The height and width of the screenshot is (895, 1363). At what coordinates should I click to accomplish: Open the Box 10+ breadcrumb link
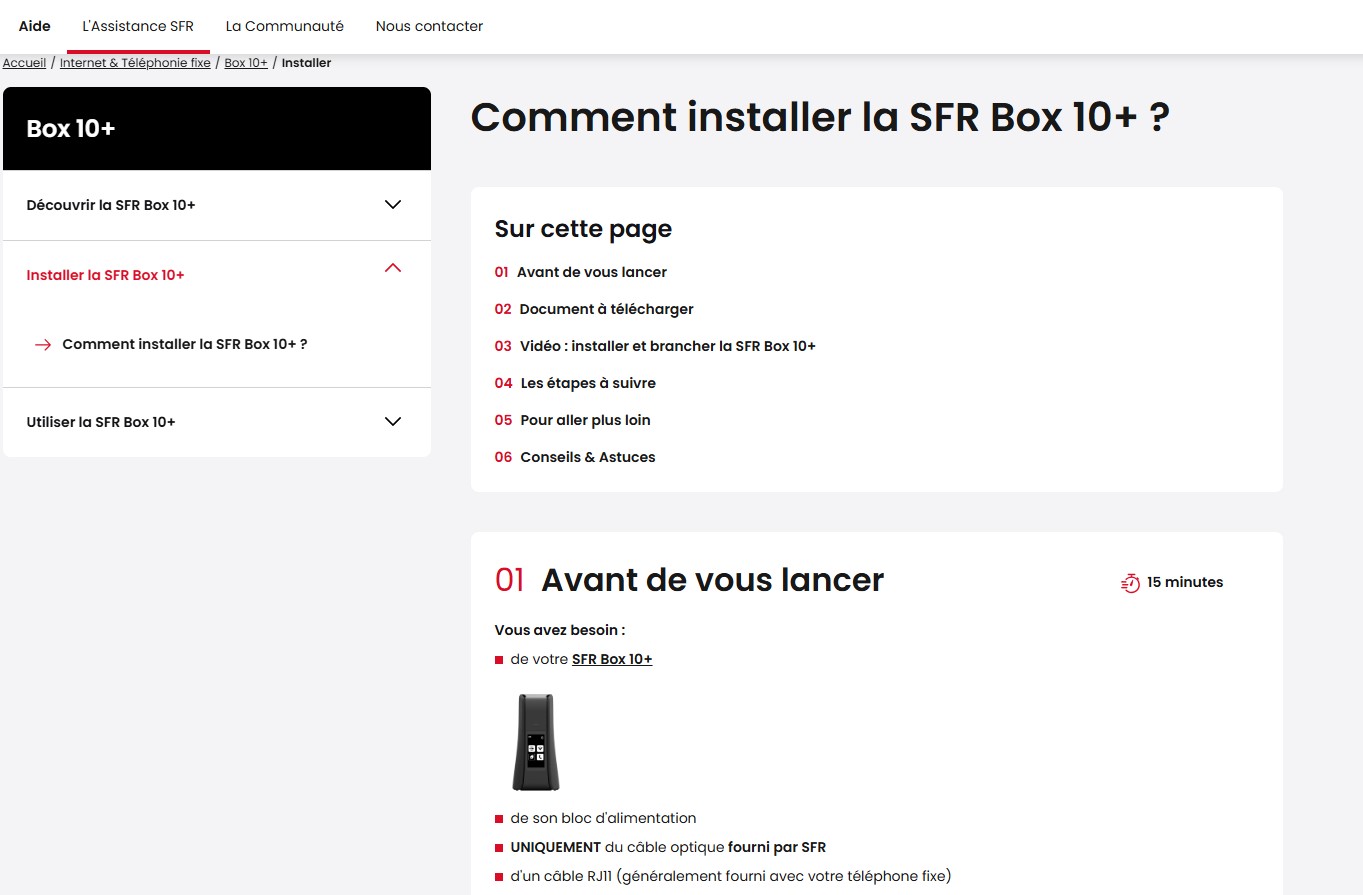point(245,62)
